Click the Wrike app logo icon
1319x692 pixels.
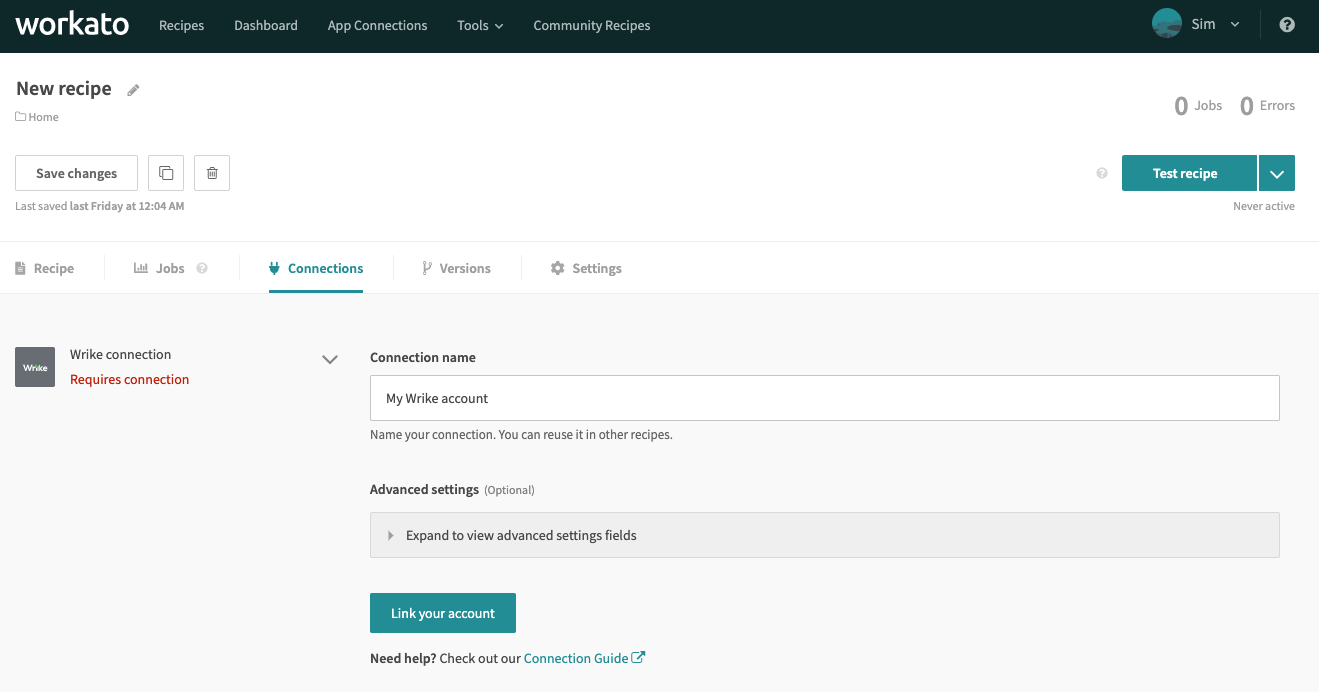35,367
